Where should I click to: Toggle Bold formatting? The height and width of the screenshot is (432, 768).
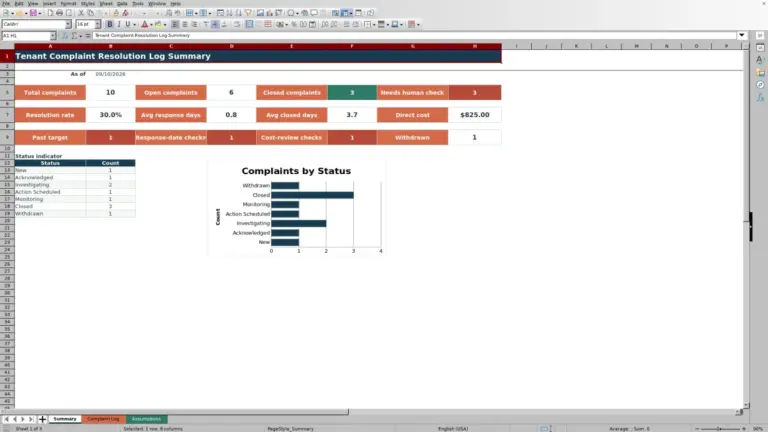[x=110, y=24]
